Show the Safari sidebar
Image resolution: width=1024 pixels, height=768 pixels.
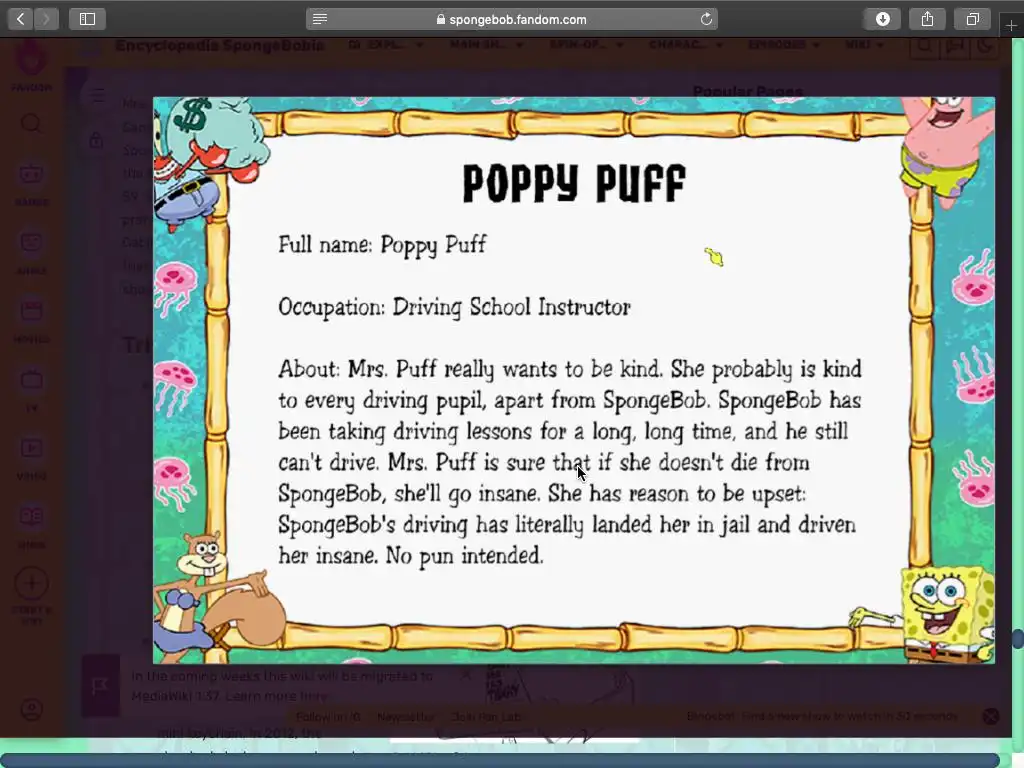(88, 19)
